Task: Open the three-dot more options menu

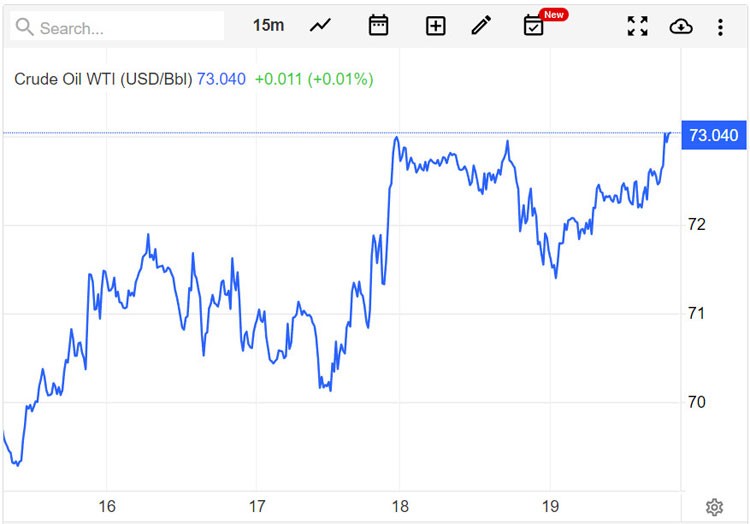Action: 720,26
